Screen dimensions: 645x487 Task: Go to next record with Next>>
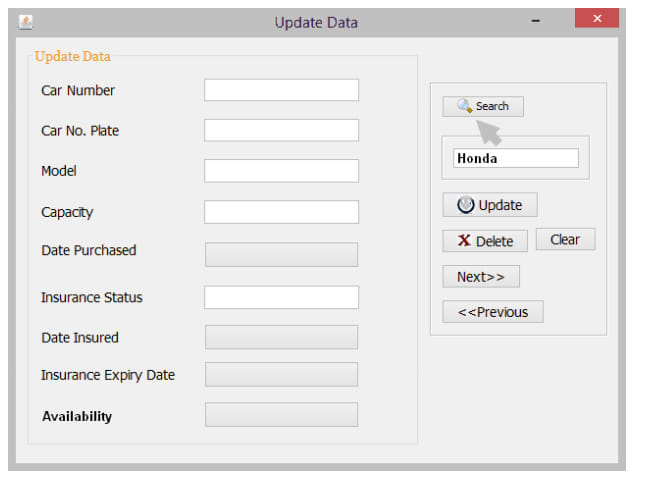pyautogui.click(x=481, y=277)
